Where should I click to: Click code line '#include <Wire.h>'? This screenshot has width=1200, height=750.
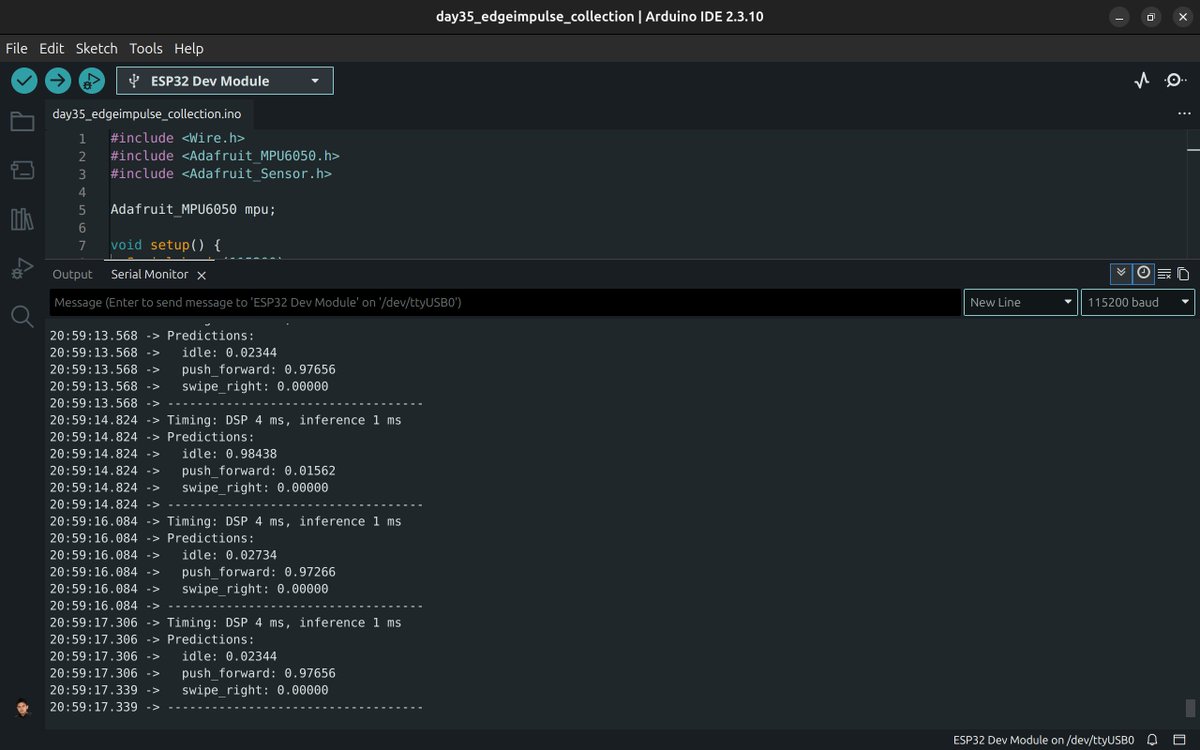coord(177,138)
